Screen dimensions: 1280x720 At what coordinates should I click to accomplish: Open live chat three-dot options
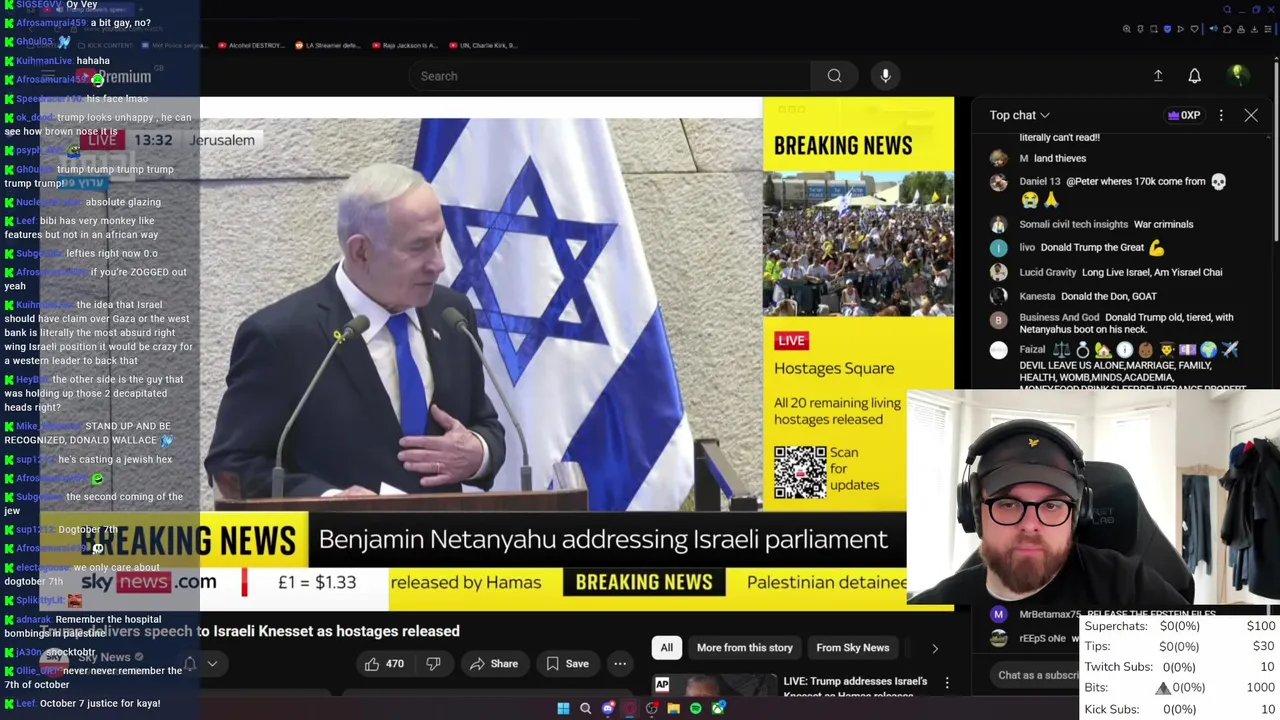tap(1221, 115)
